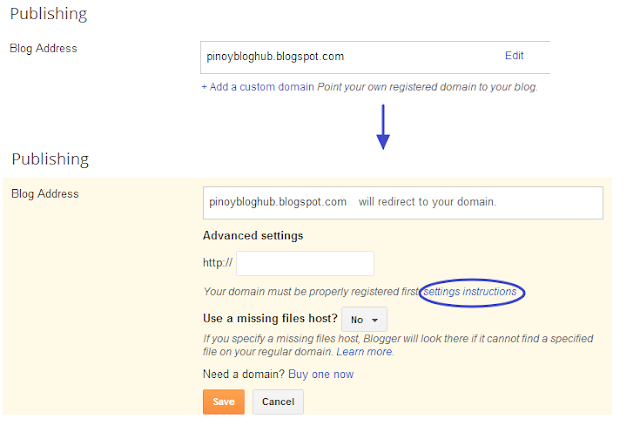Screen dimensions: 640x439
Task: Open the "settings instructions" link
Action: point(470,292)
